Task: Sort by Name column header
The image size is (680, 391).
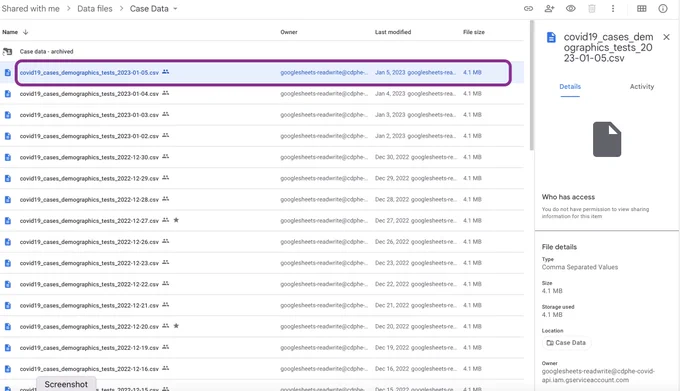Action: point(10,32)
